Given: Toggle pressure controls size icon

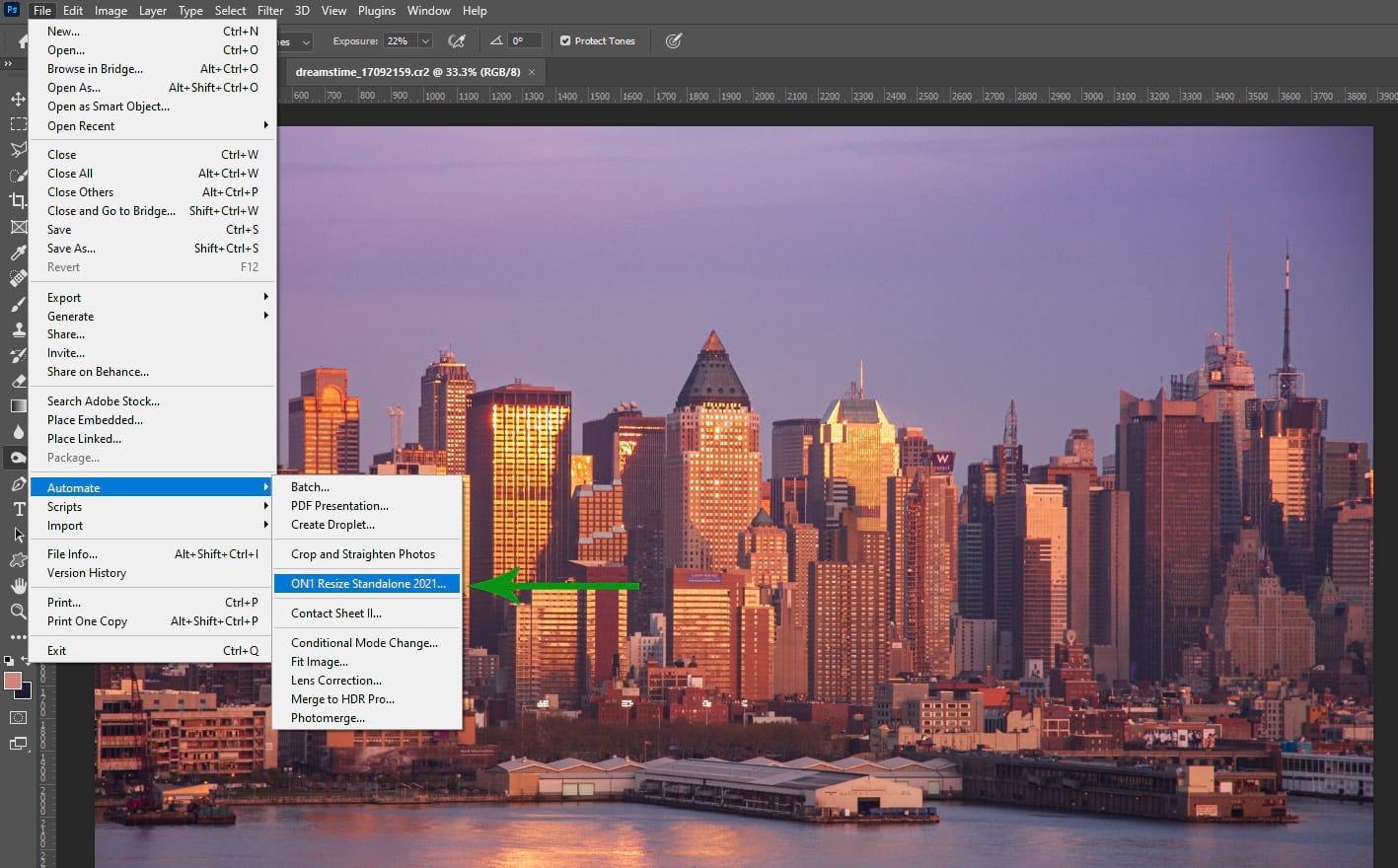Looking at the screenshot, I should (x=674, y=41).
